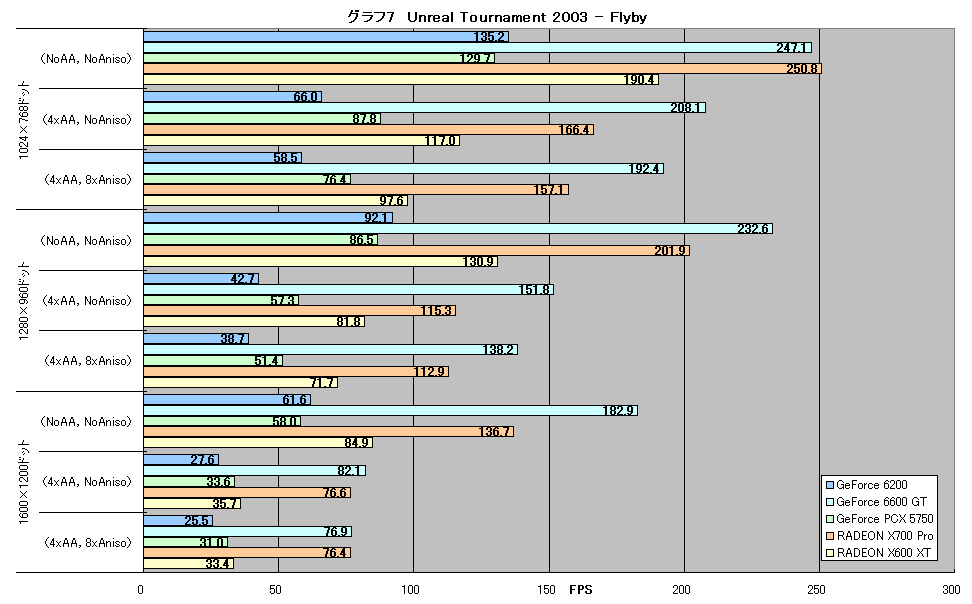Click the 31.0 bar value label
Screen dimensions: 972x604
tap(212, 543)
